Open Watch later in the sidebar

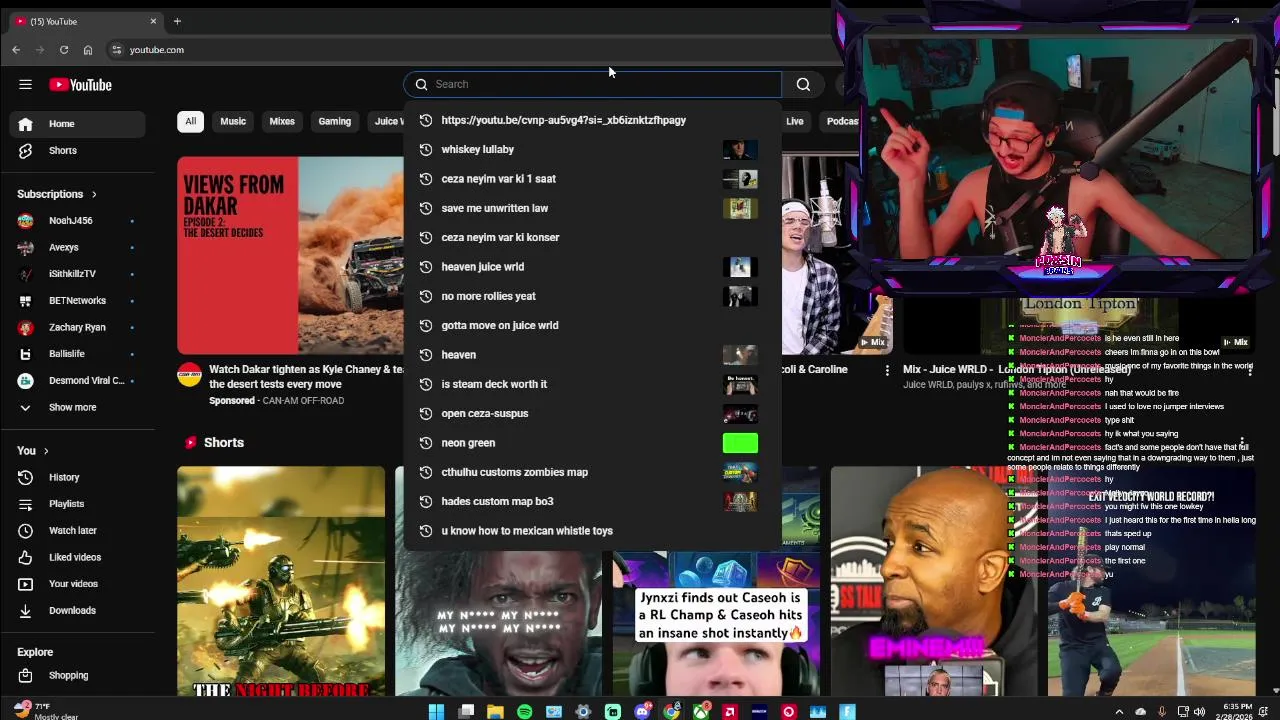(x=78, y=531)
